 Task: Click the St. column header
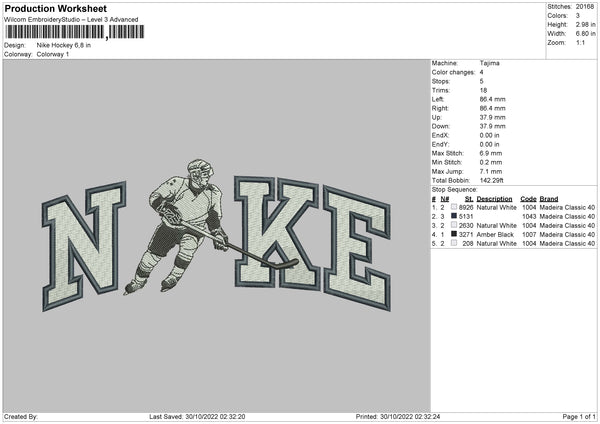tap(469, 199)
